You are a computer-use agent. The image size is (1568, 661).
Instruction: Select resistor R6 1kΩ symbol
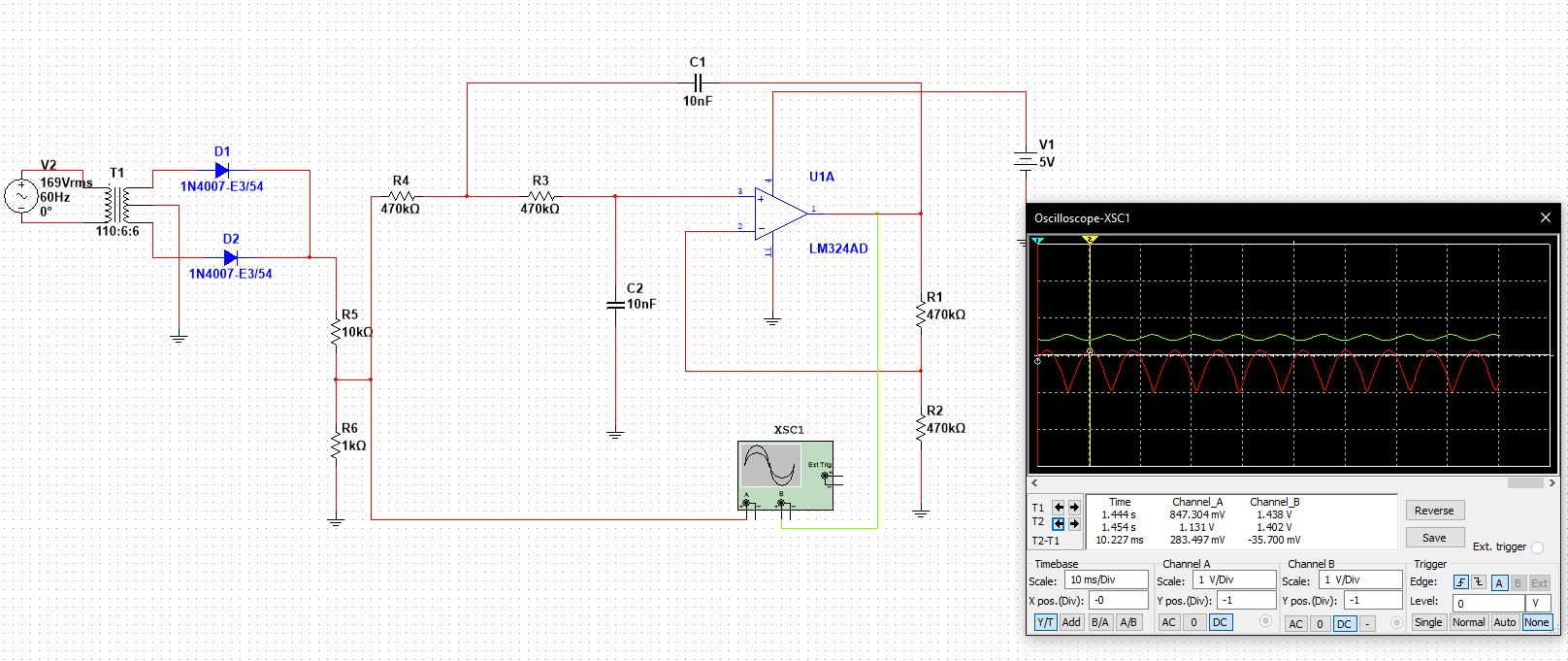pyautogui.click(x=336, y=446)
